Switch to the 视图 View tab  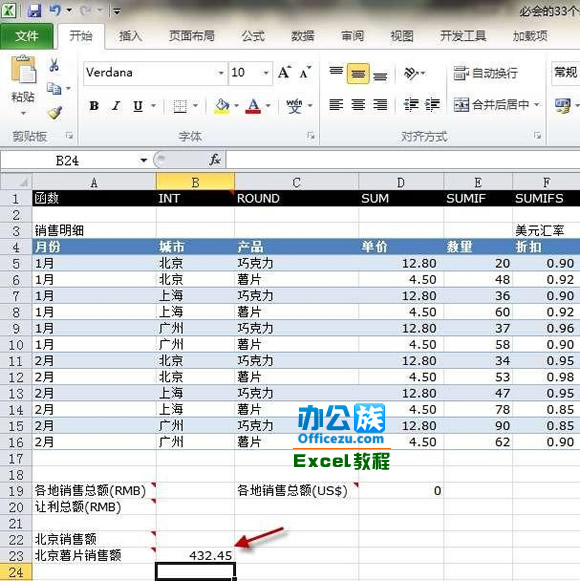(x=402, y=36)
